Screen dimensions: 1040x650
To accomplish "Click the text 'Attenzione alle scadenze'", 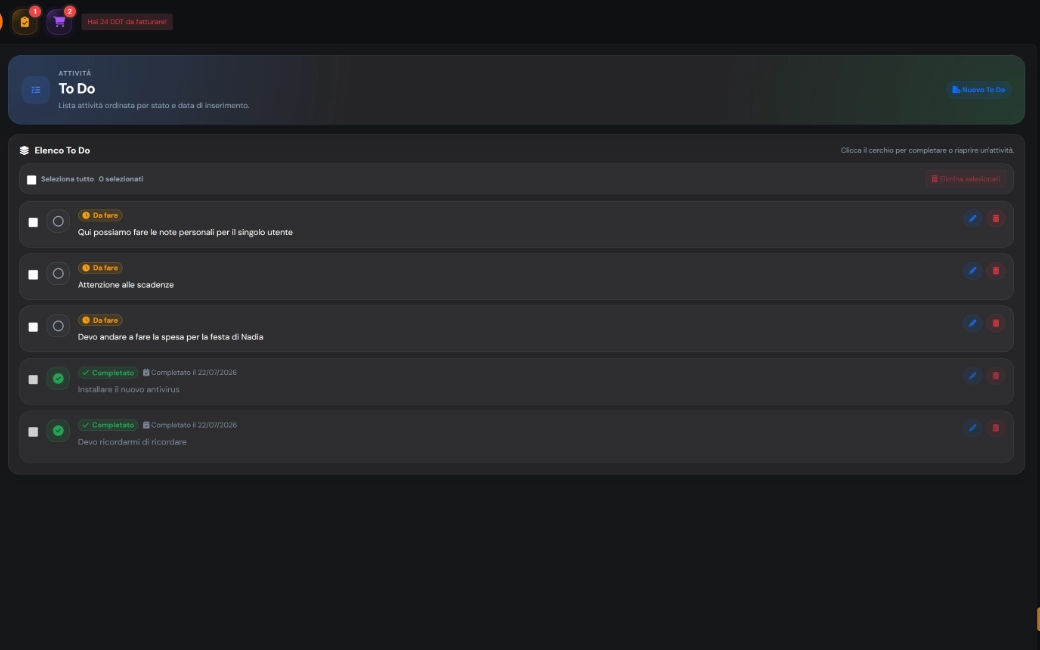I will [126, 285].
